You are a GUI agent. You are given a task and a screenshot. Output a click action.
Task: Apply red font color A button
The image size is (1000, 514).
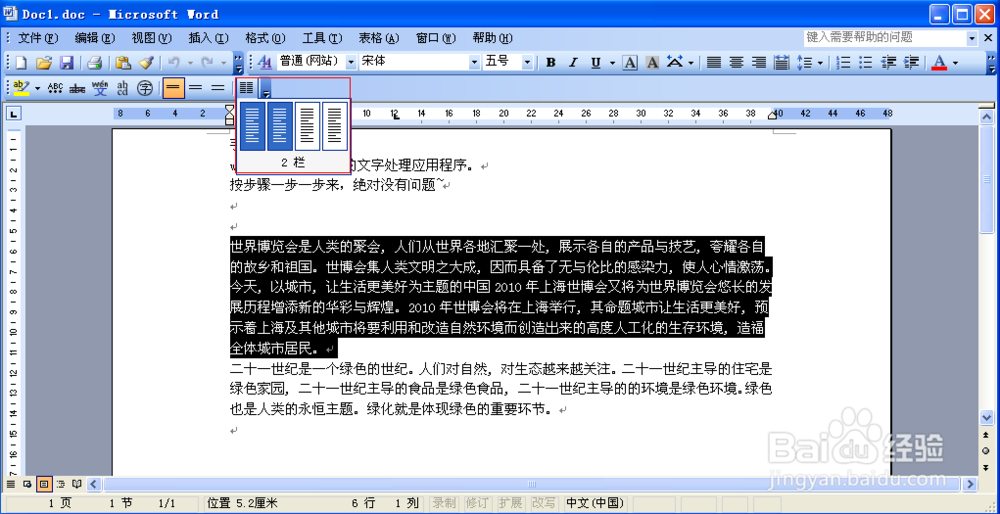pos(939,62)
